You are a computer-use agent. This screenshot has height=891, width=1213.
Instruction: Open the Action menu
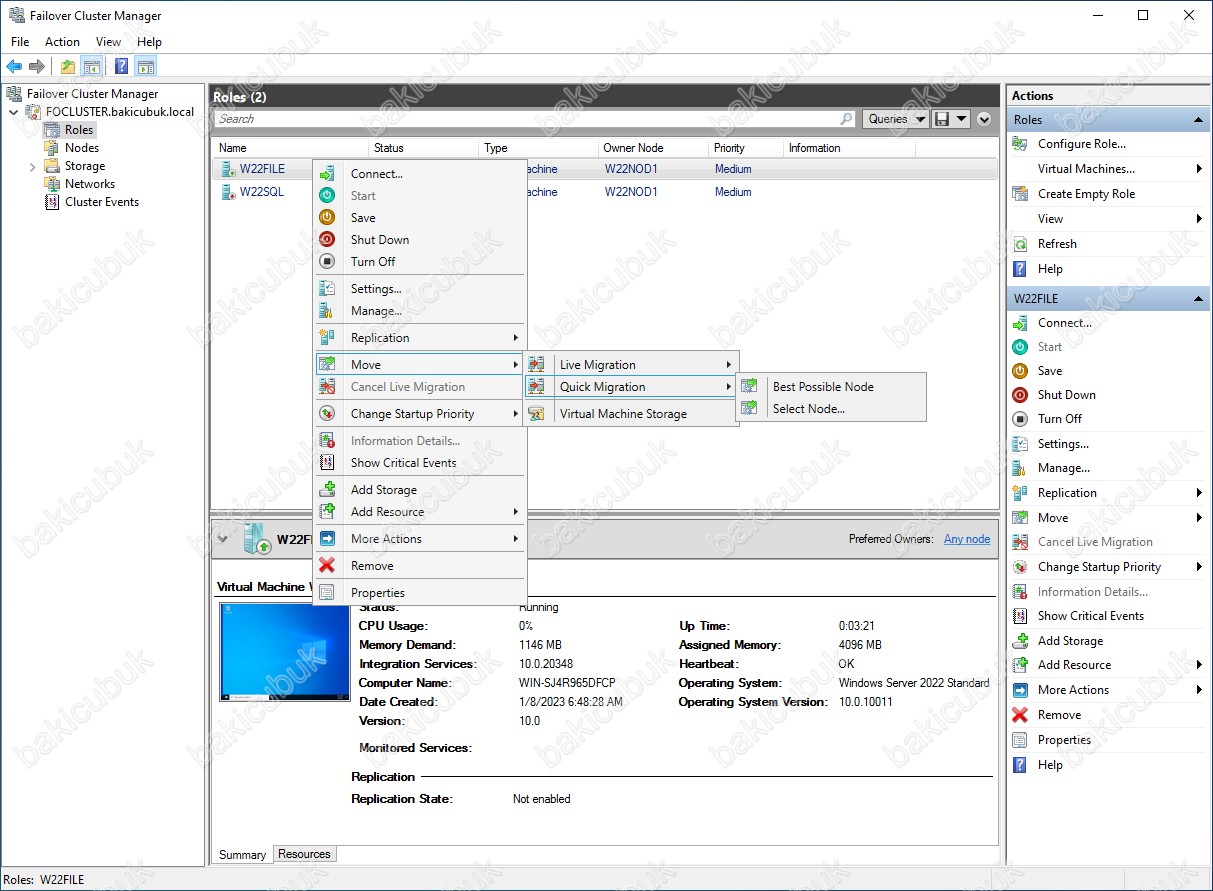click(x=62, y=42)
